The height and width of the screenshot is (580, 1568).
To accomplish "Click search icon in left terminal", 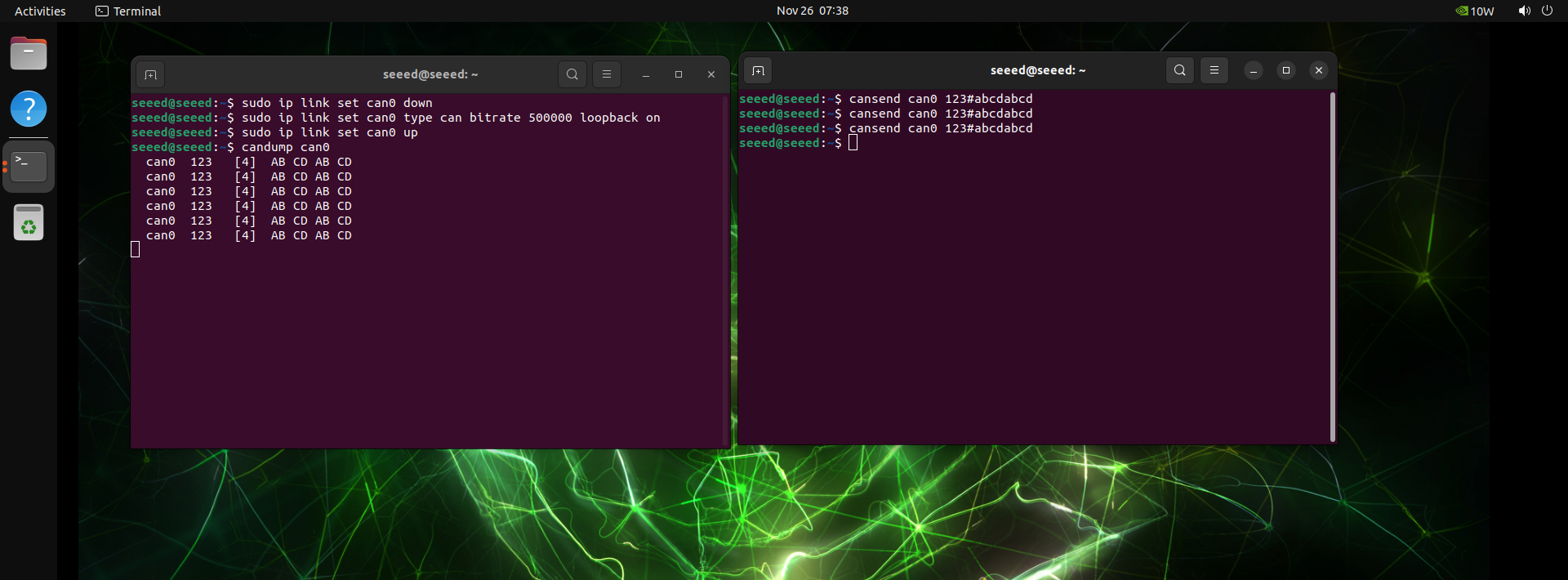I will (572, 74).
